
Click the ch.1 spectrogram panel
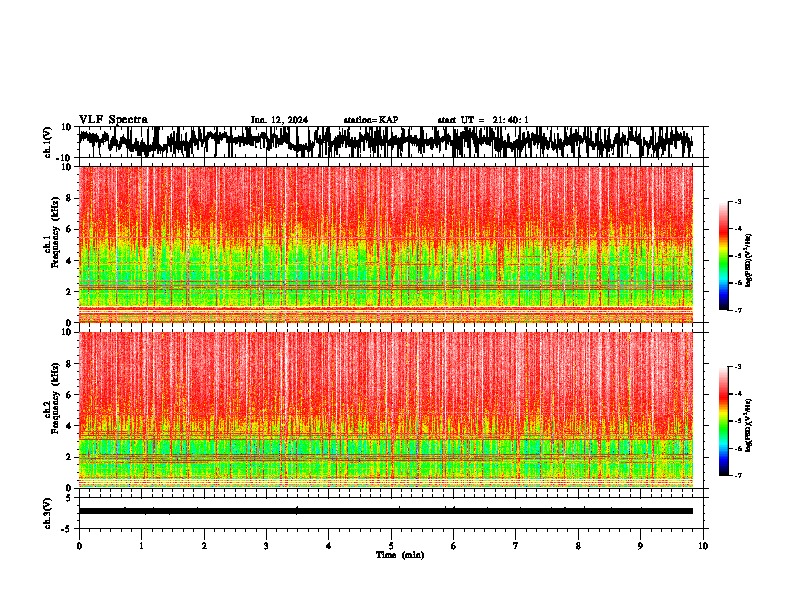pyautogui.click(x=386, y=244)
